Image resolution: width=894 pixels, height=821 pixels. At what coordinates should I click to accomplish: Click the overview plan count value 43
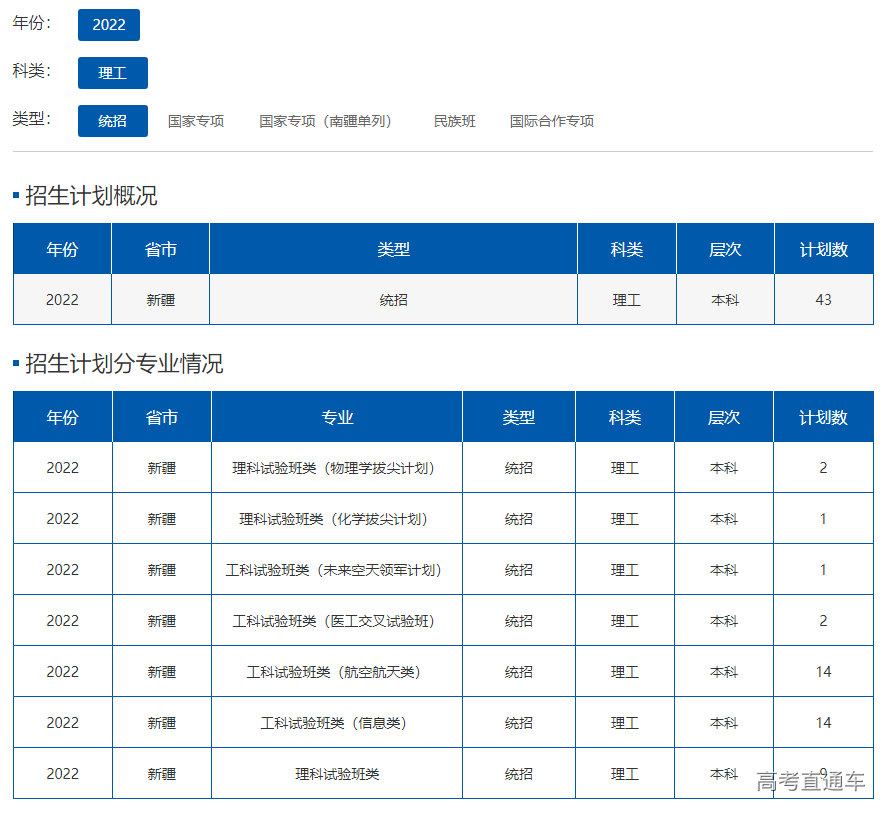click(823, 299)
